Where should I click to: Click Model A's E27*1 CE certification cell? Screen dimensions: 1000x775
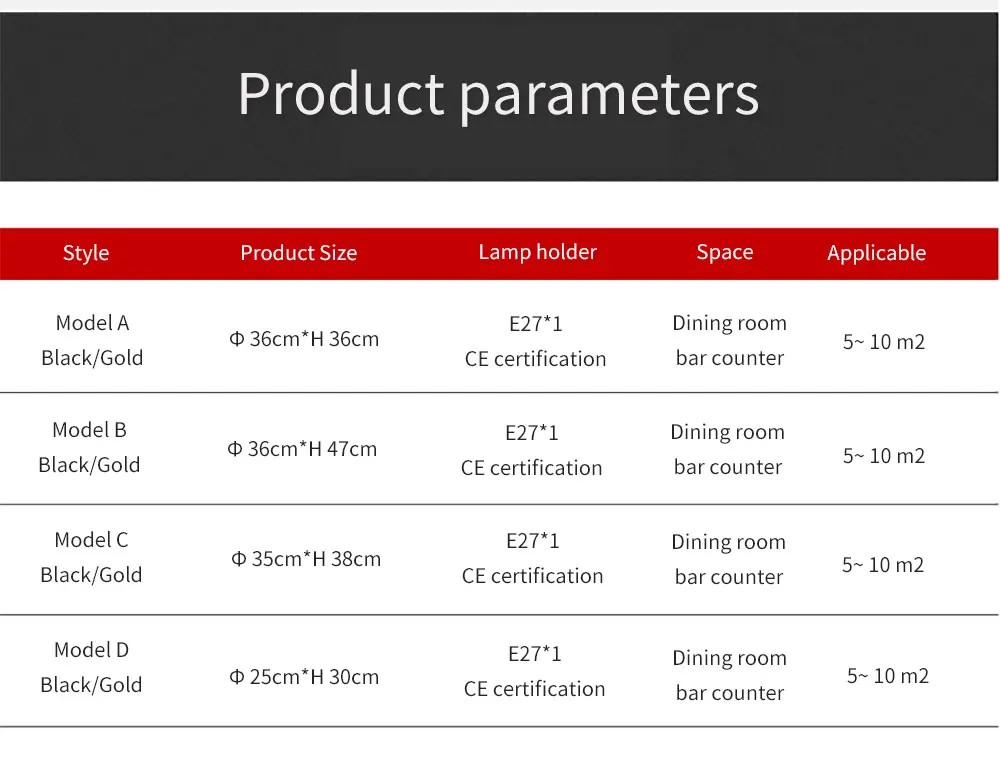pos(536,341)
